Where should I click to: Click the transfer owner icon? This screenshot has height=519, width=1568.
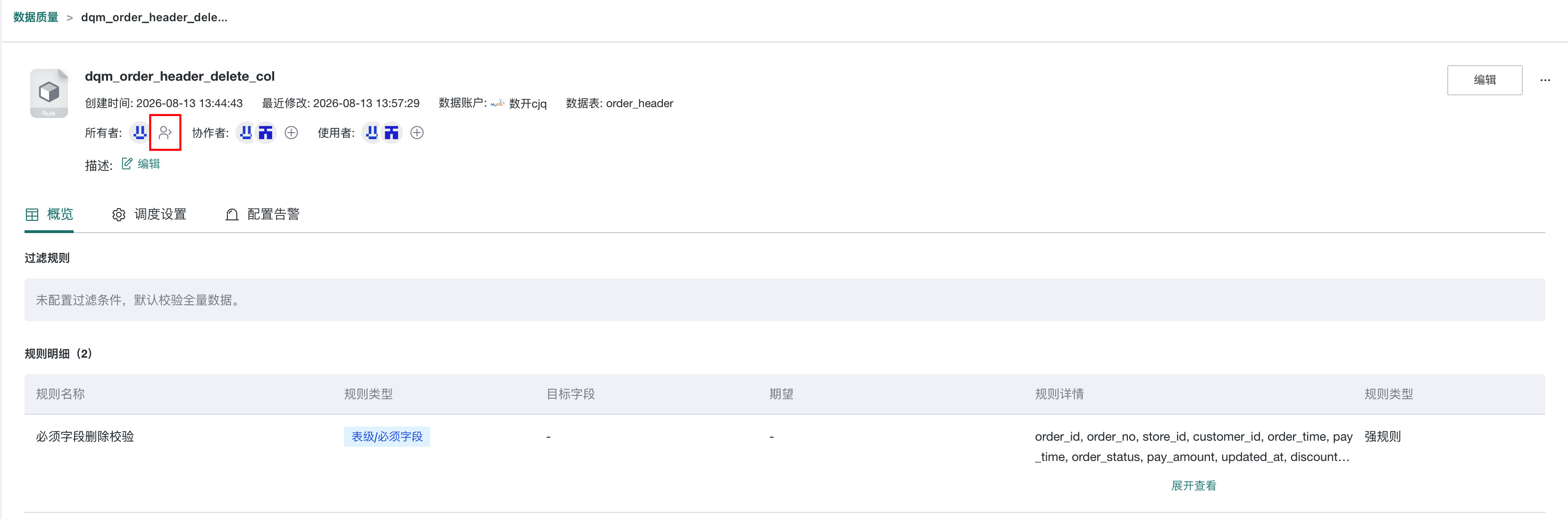[165, 132]
